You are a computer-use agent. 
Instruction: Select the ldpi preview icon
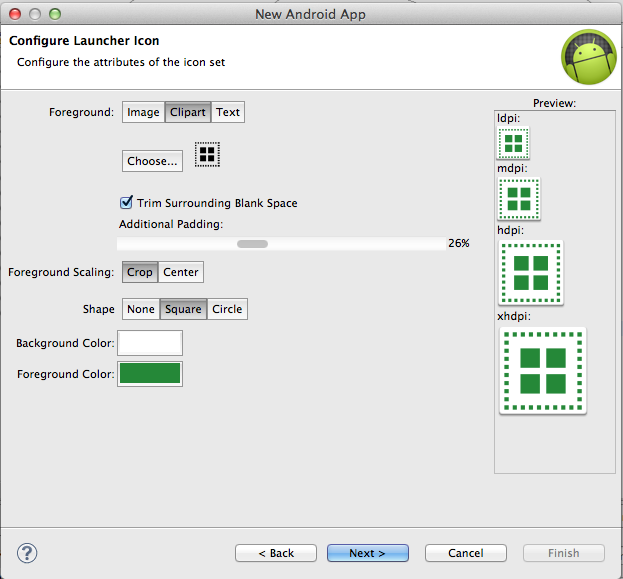point(513,143)
